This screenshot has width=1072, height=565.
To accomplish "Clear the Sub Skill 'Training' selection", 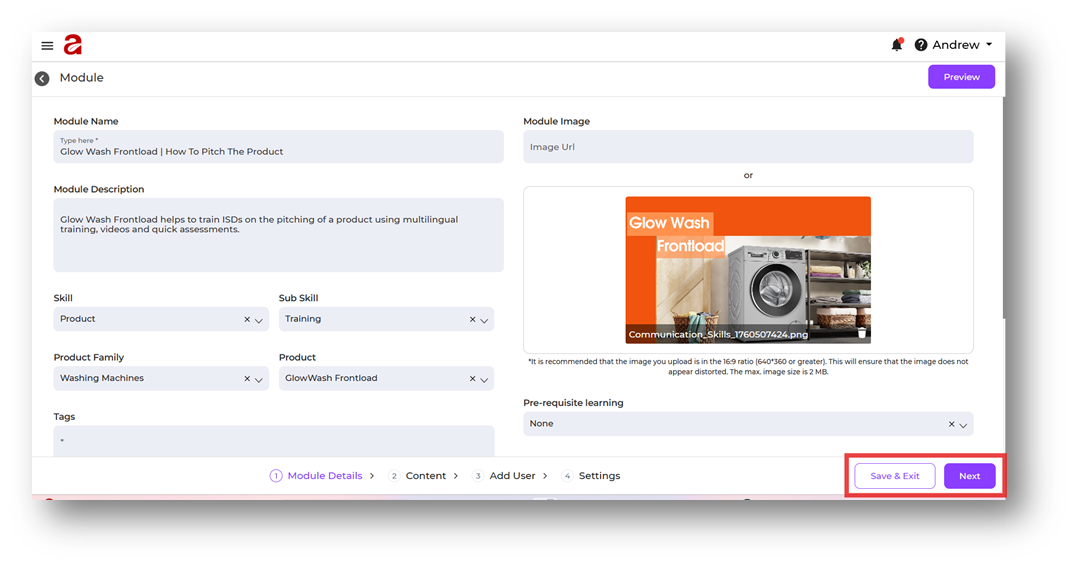I will 472,320.
